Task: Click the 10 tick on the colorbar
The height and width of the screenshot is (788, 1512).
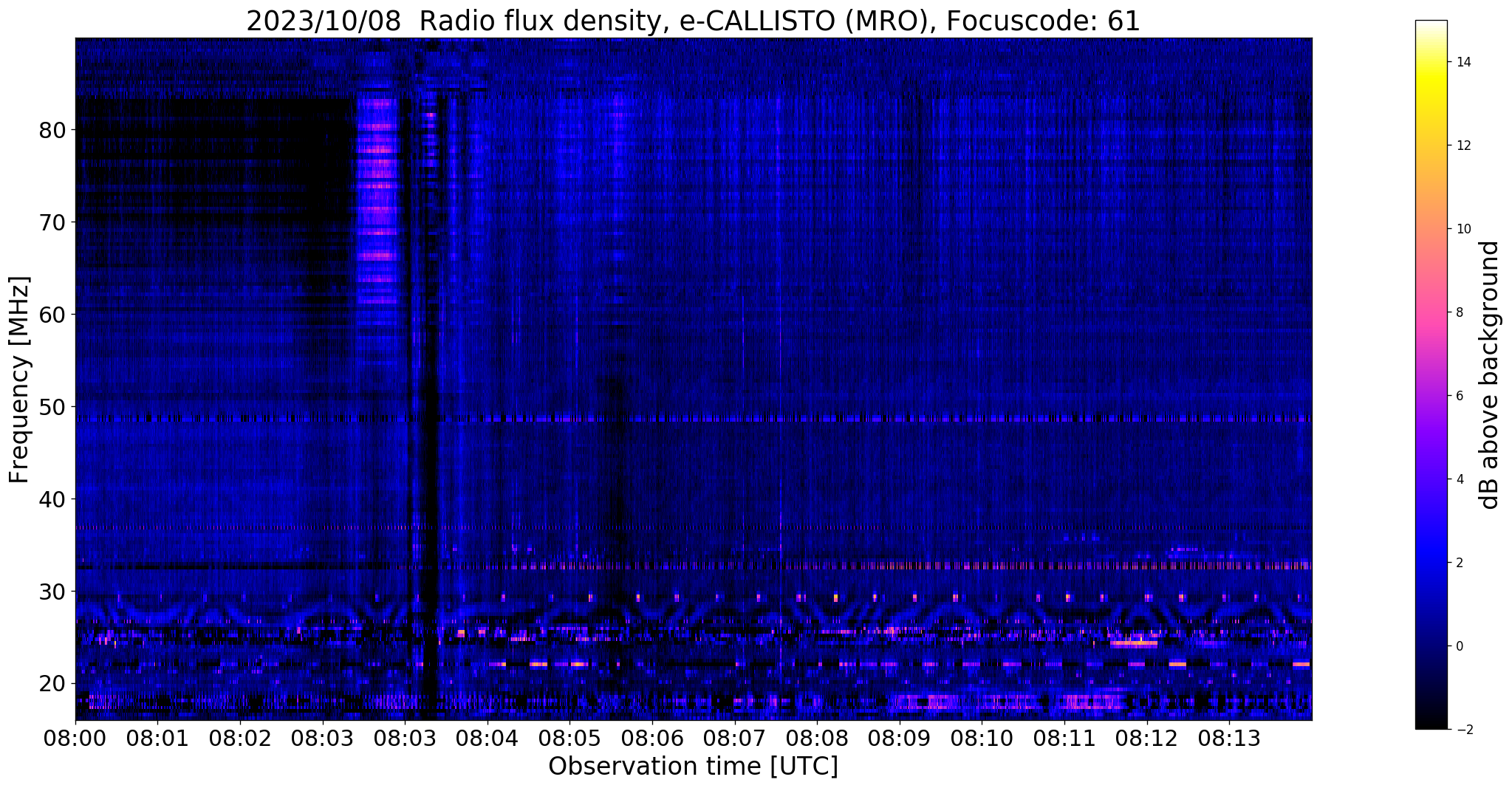Action: pos(1463,229)
